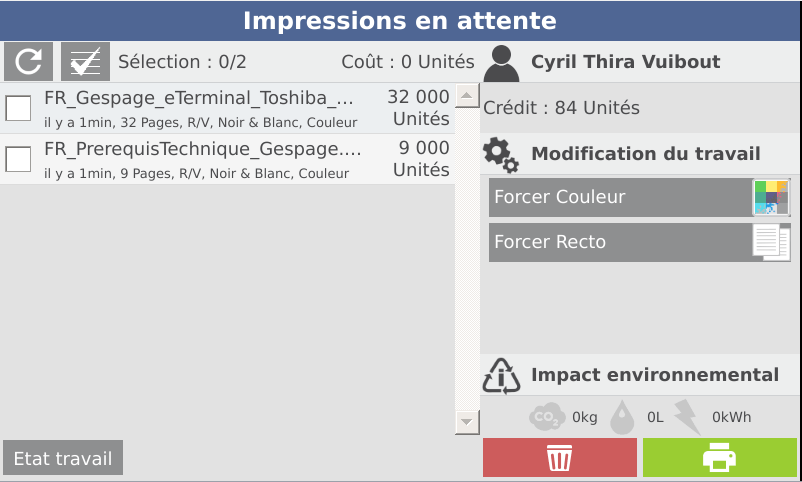Click the lightning bolt energy icon

(687, 417)
